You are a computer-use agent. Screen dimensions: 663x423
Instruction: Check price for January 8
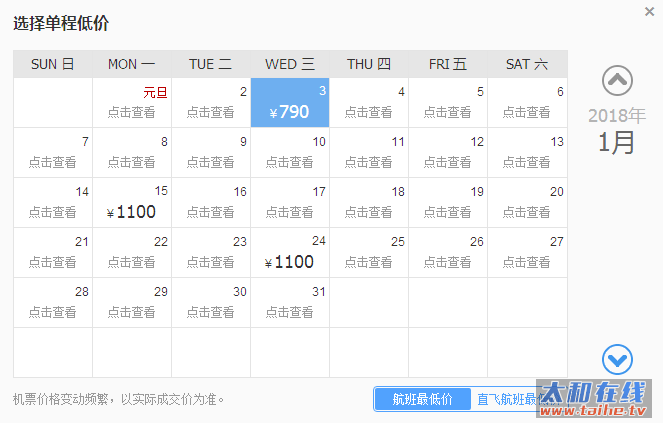132,153
